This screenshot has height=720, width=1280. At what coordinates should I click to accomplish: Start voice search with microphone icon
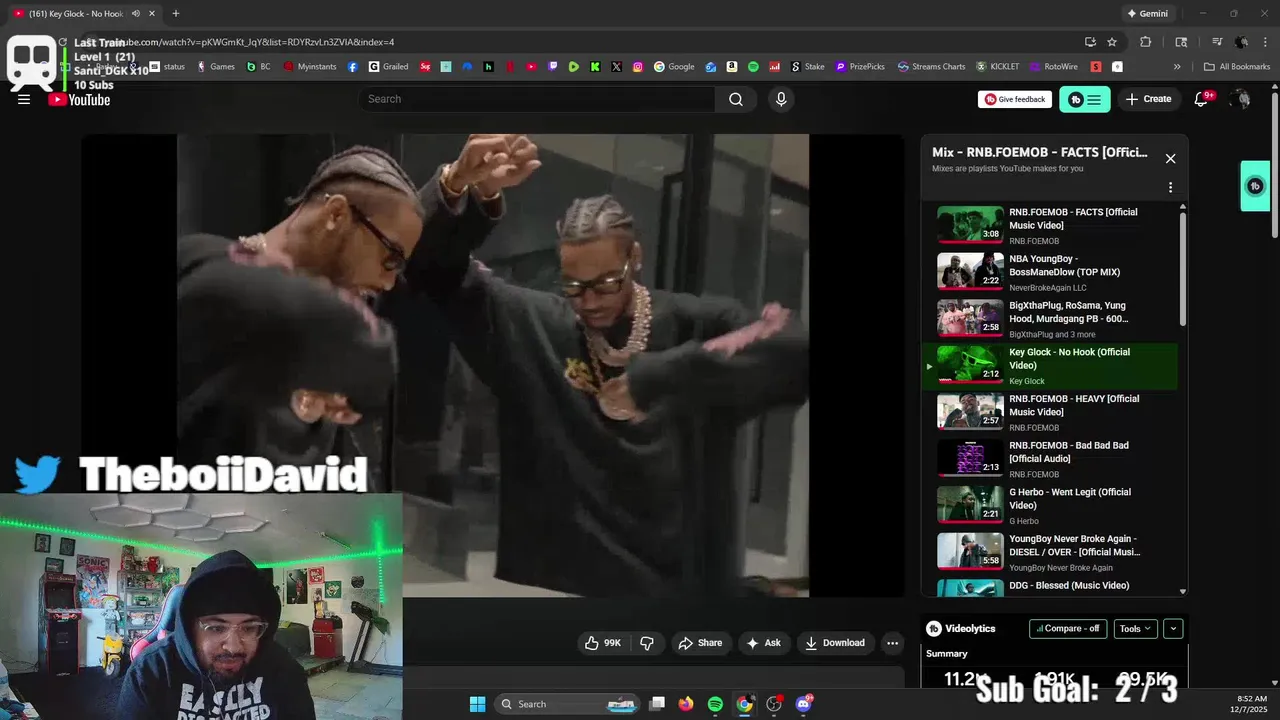(781, 99)
